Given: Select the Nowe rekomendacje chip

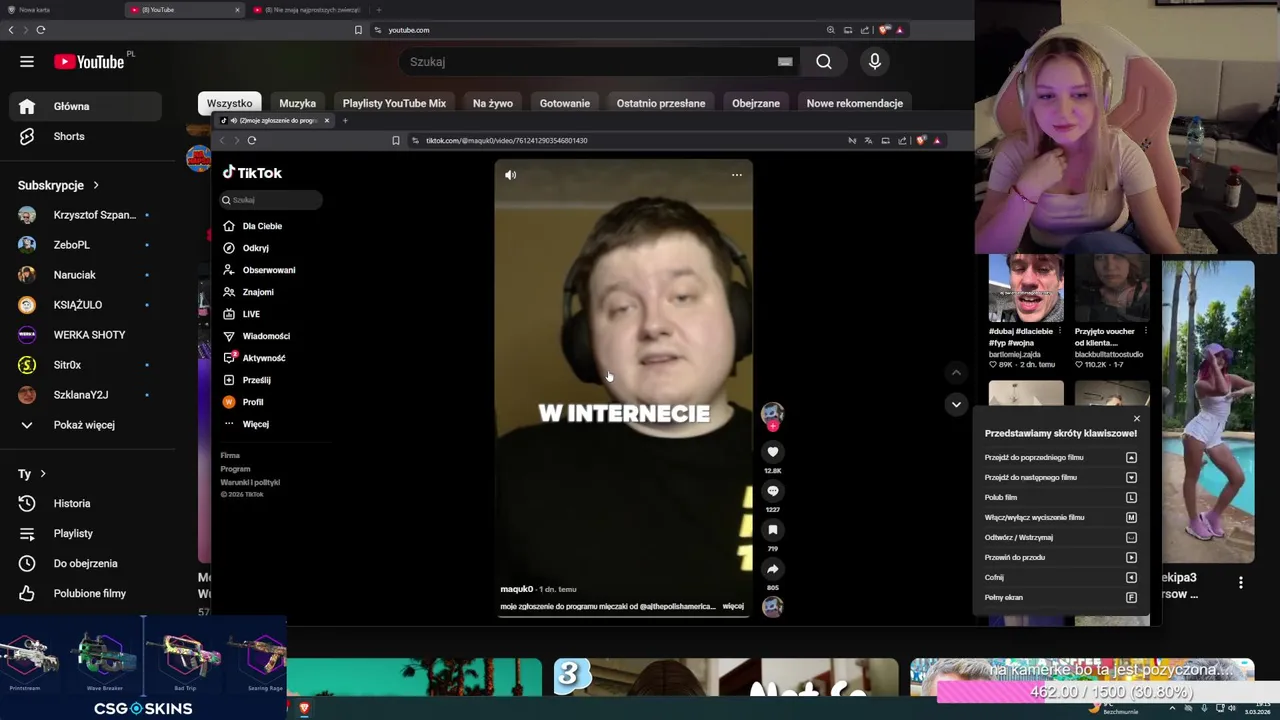Looking at the screenshot, I should [x=855, y=103].
